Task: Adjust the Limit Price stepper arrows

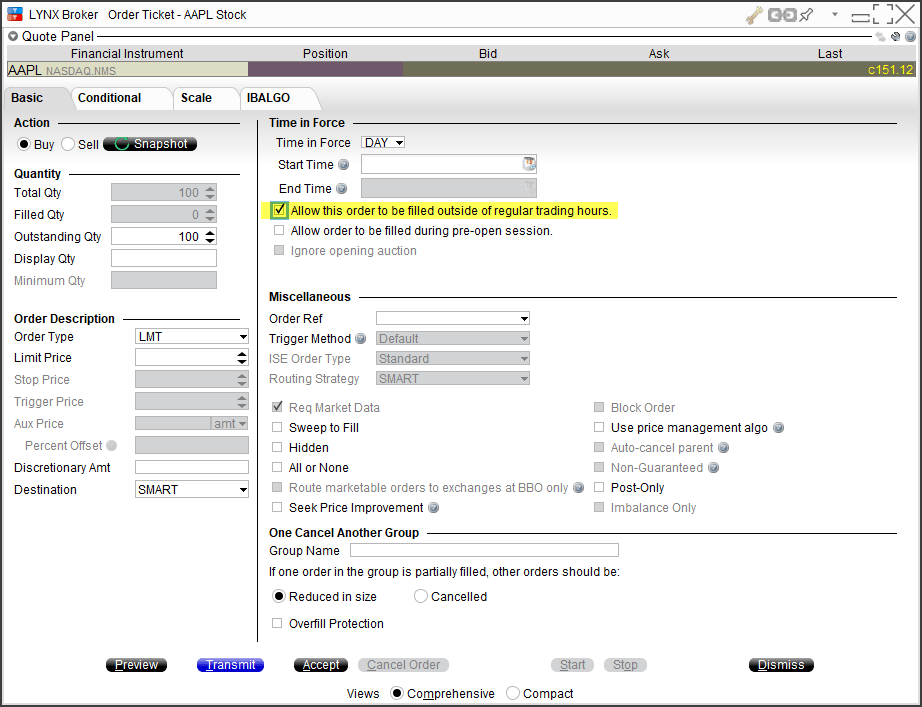Action: (242, 358)
